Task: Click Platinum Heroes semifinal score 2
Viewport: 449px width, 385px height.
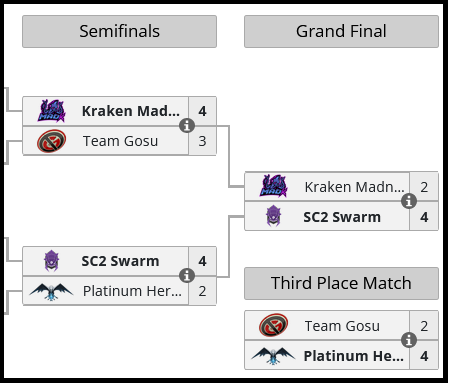Action: click(202, 291)
